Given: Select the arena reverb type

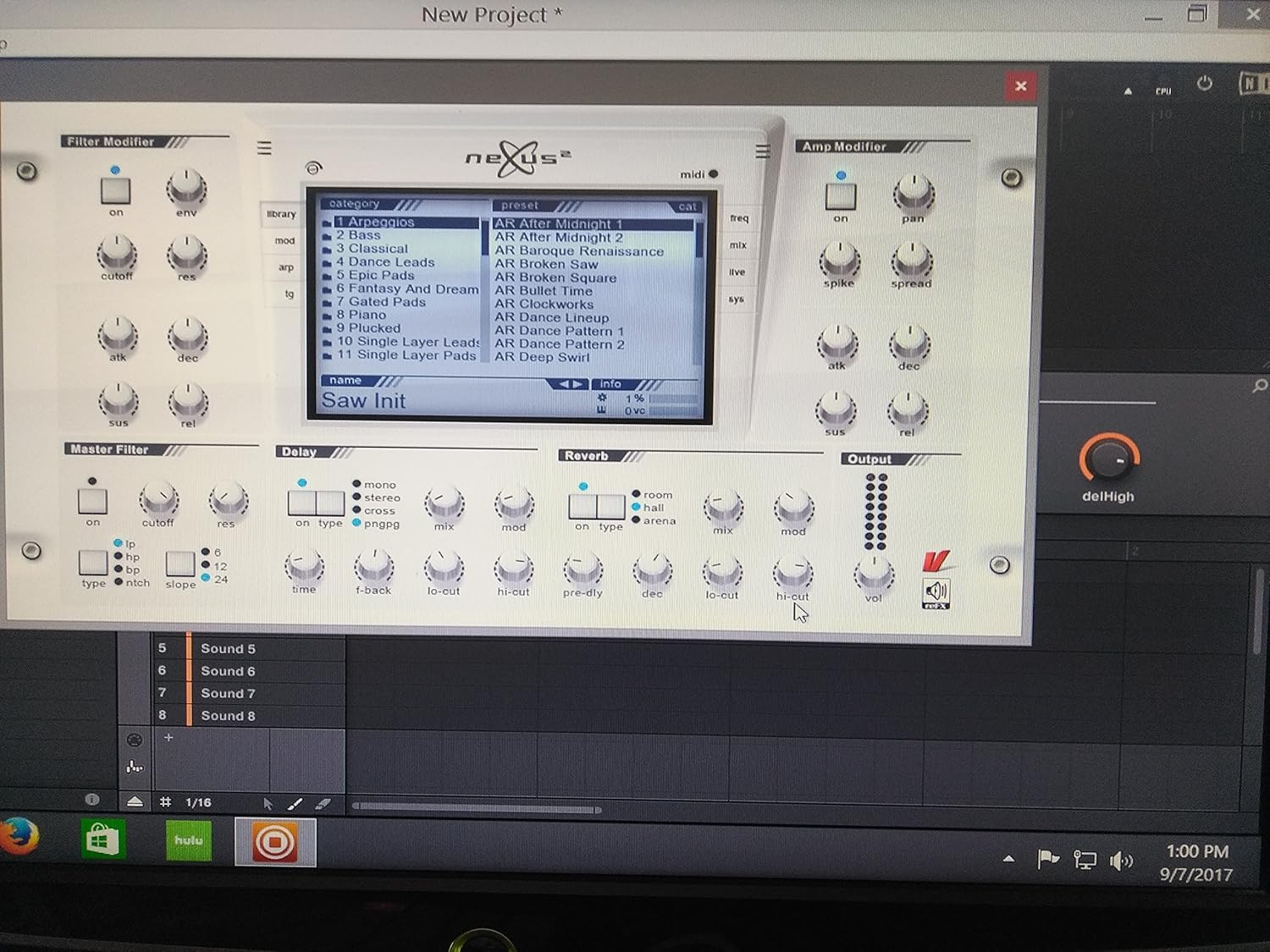Looking at the screenshot, I should 654,520.
